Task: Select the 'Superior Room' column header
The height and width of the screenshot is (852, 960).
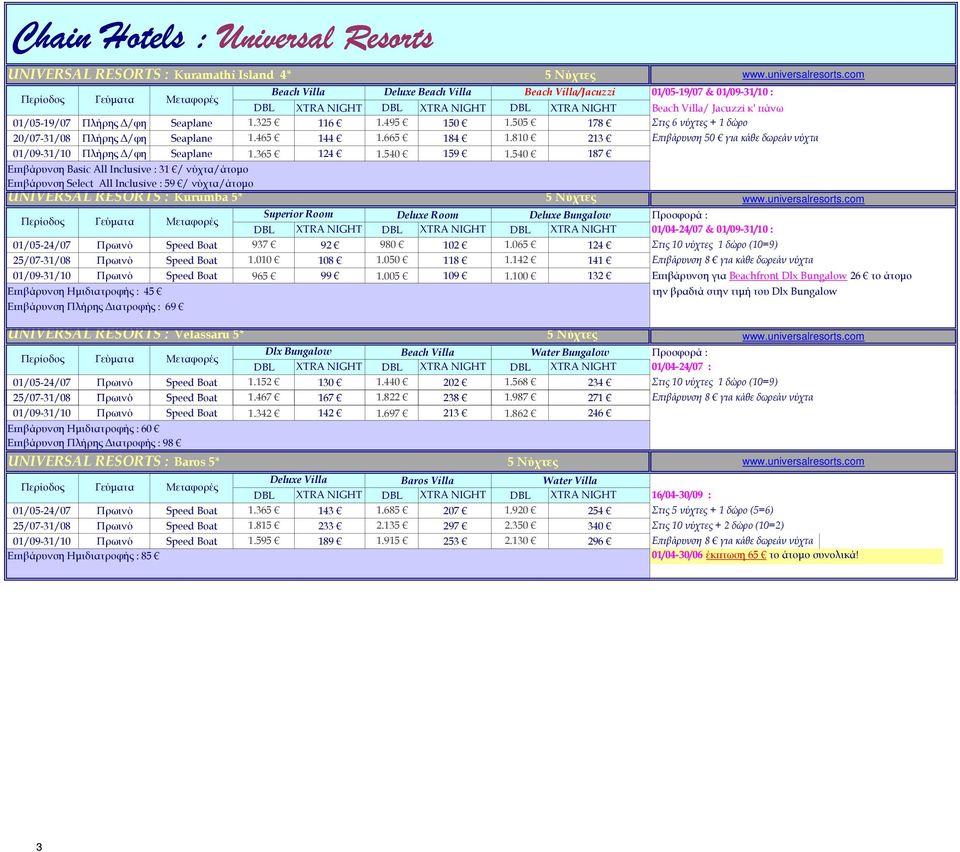Action: [x=298, y=214]
